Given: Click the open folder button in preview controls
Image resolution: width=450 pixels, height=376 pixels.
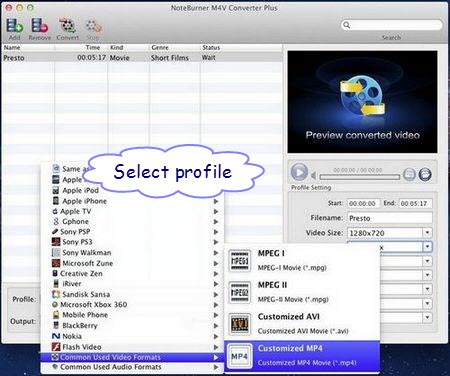Looking at the screenshot, I should [x=425, y=174].
